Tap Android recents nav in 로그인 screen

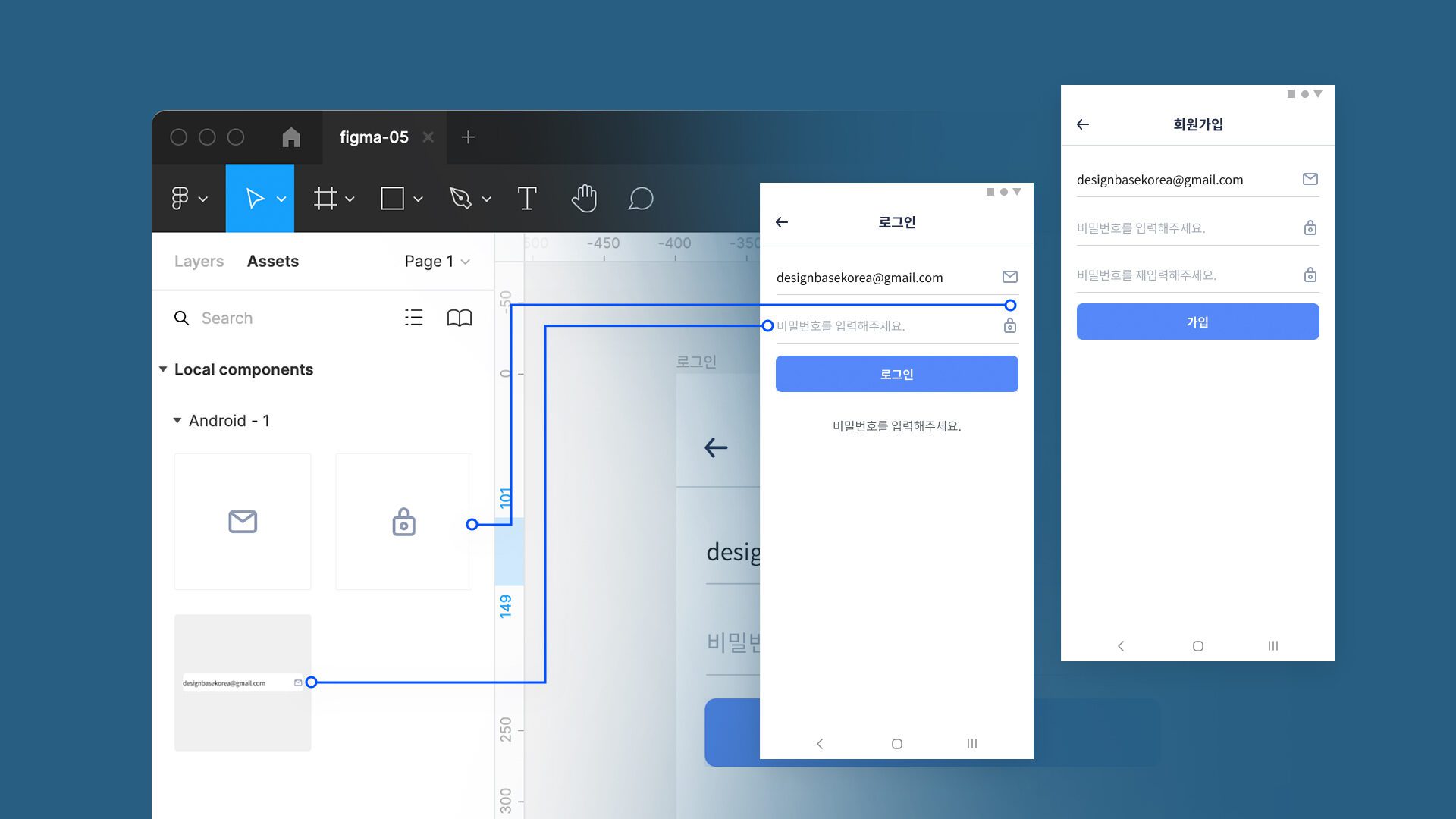tap(972, 744)
